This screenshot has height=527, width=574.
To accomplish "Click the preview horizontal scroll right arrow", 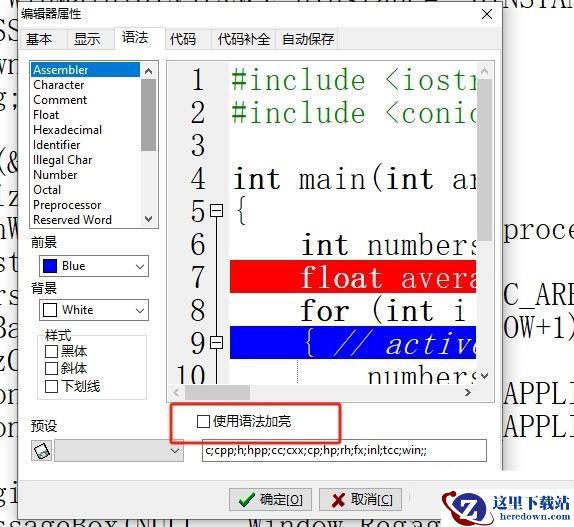I will tap(467, 393).
